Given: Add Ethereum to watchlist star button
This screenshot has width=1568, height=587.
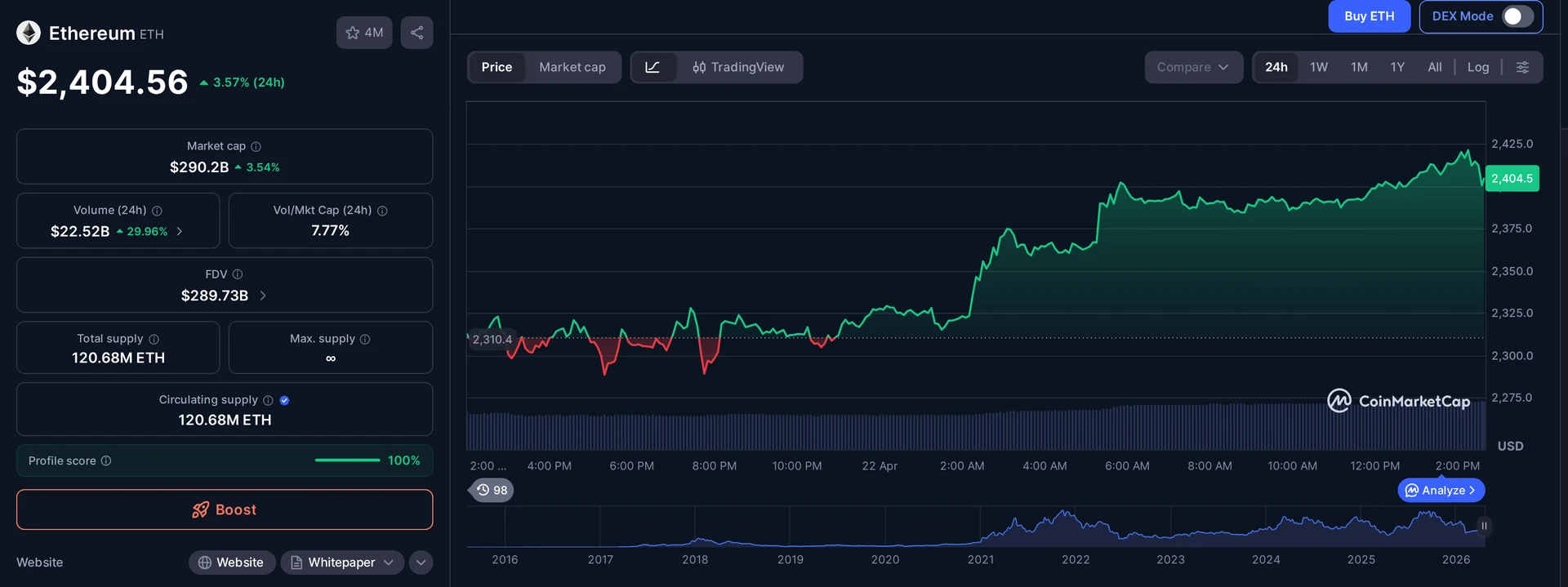Looking at the screenshot, I should 364,33.
